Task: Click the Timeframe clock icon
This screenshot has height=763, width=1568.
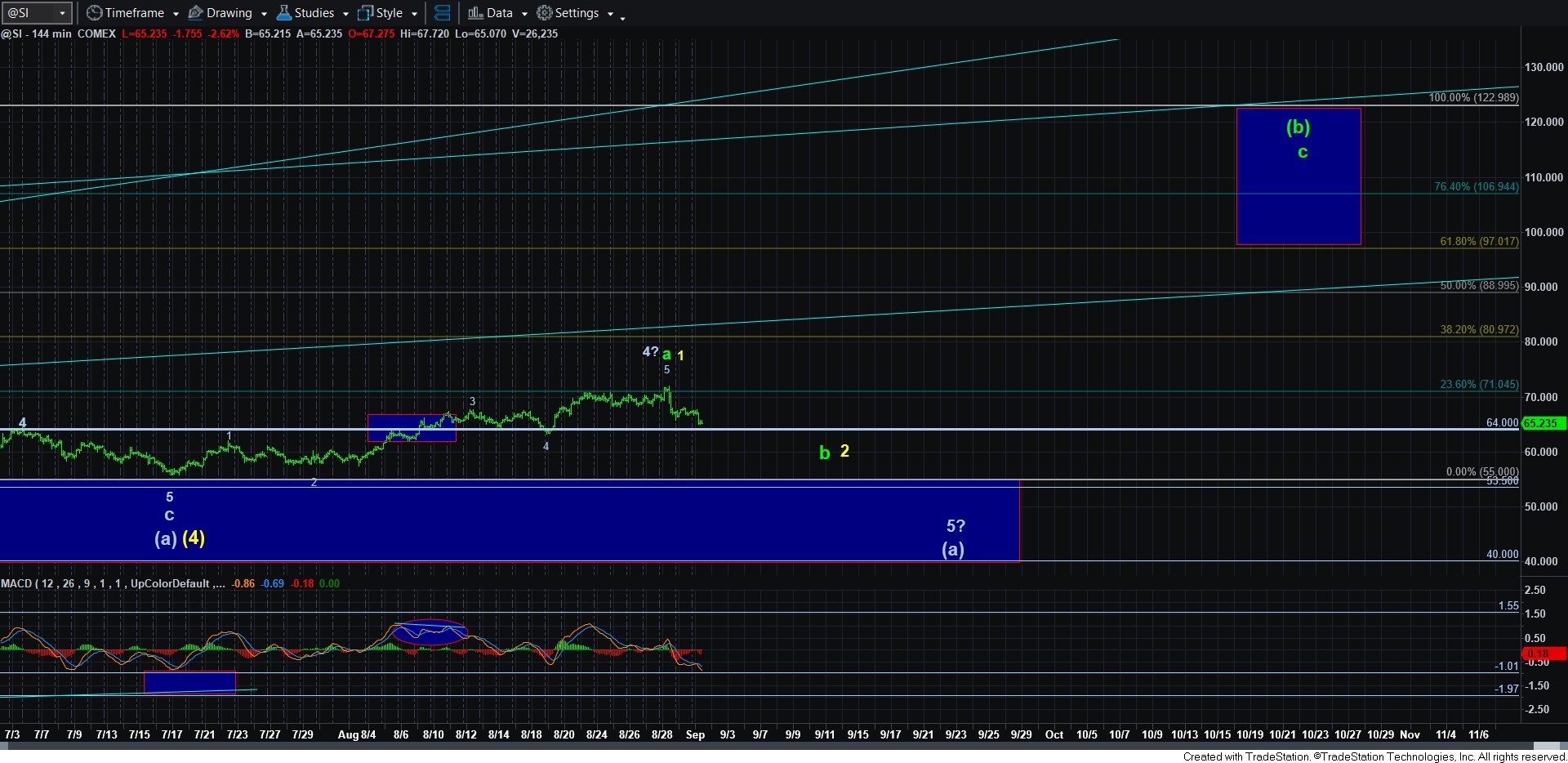Action: pyautogui.click(x=94, y=13)
